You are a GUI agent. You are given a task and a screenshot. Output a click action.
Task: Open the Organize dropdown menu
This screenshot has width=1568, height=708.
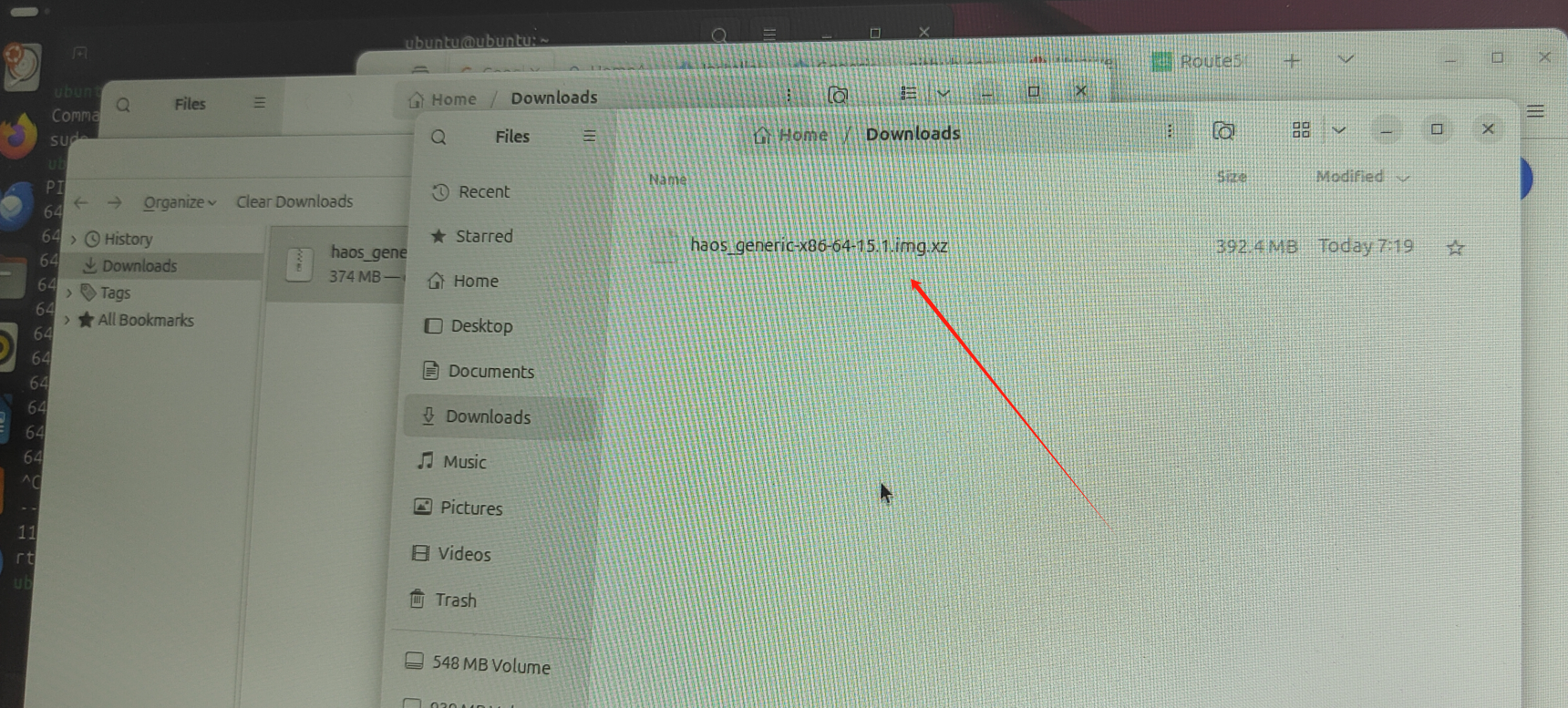(179, 202)
